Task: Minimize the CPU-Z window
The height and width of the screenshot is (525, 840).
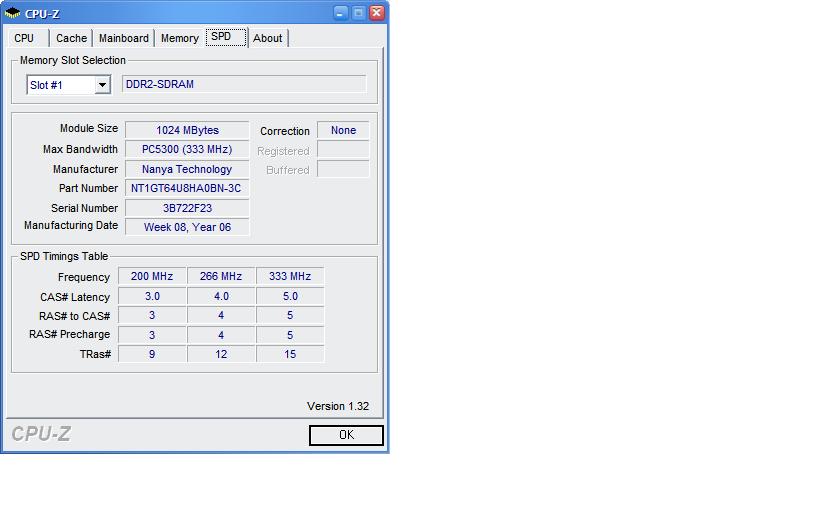Action: (x=340, y=12)
